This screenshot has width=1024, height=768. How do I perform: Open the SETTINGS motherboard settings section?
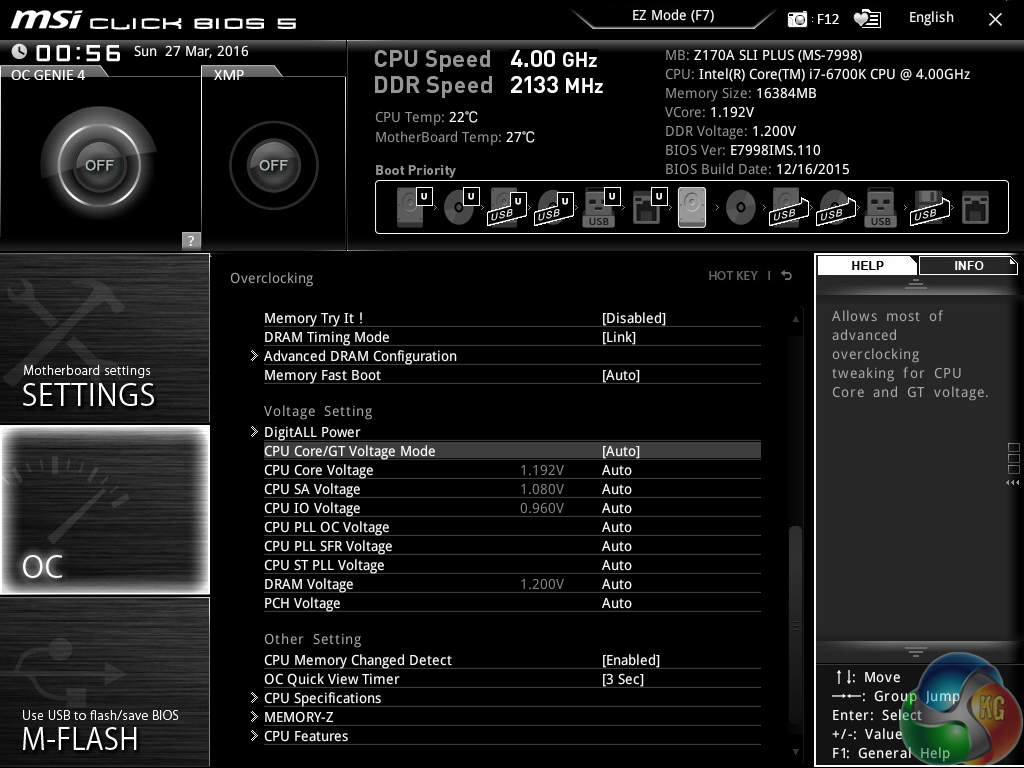tap(104, 338)
